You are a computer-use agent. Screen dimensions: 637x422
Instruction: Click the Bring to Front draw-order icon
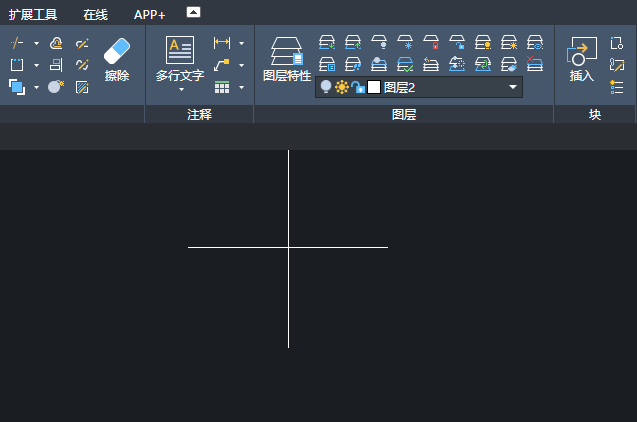[x=17, y=87]
